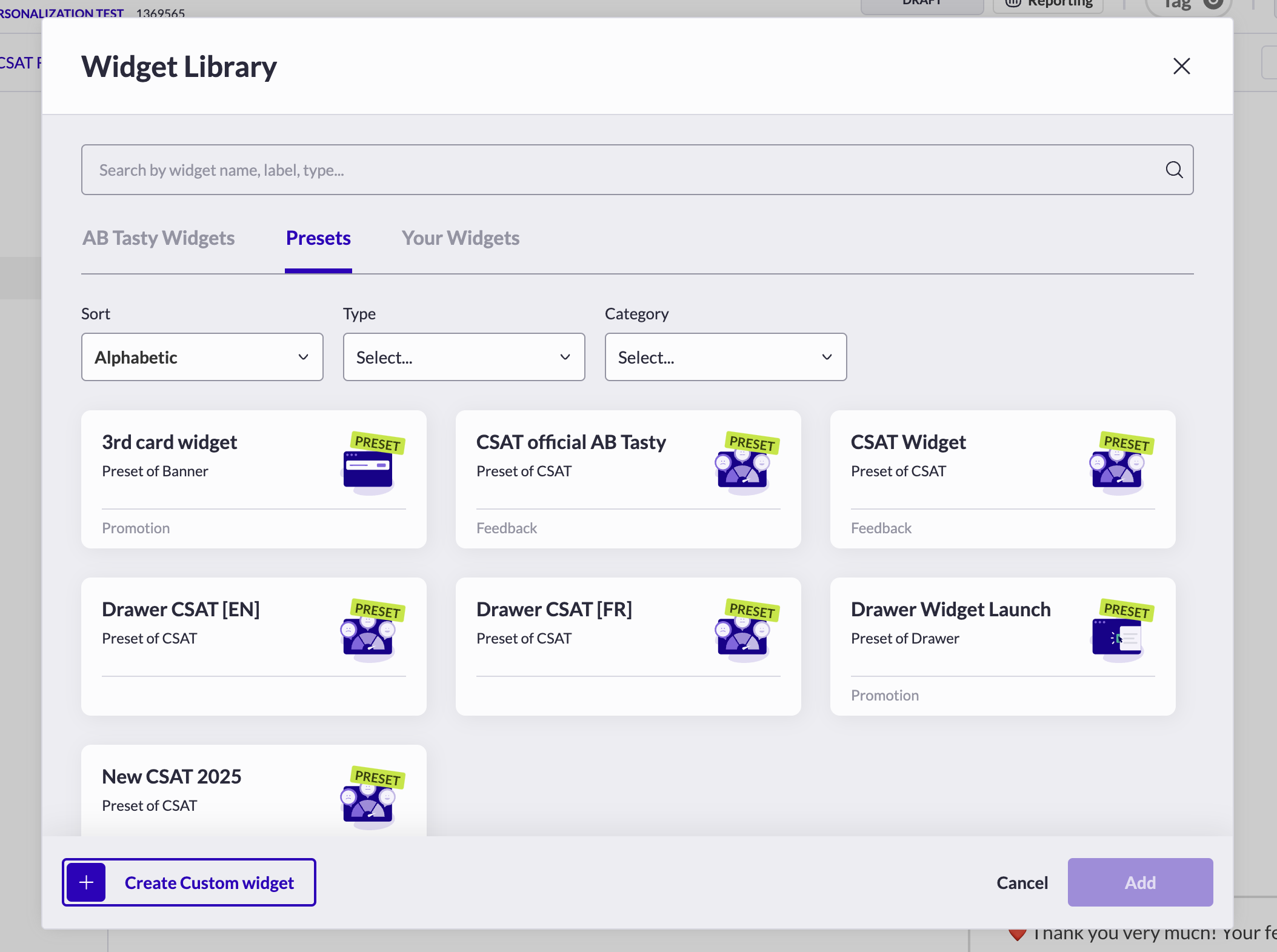Open the Type filter dropdown
The width and height of the screenshot is (1277, 952).
pyautogui.click(x=464, y=357)
